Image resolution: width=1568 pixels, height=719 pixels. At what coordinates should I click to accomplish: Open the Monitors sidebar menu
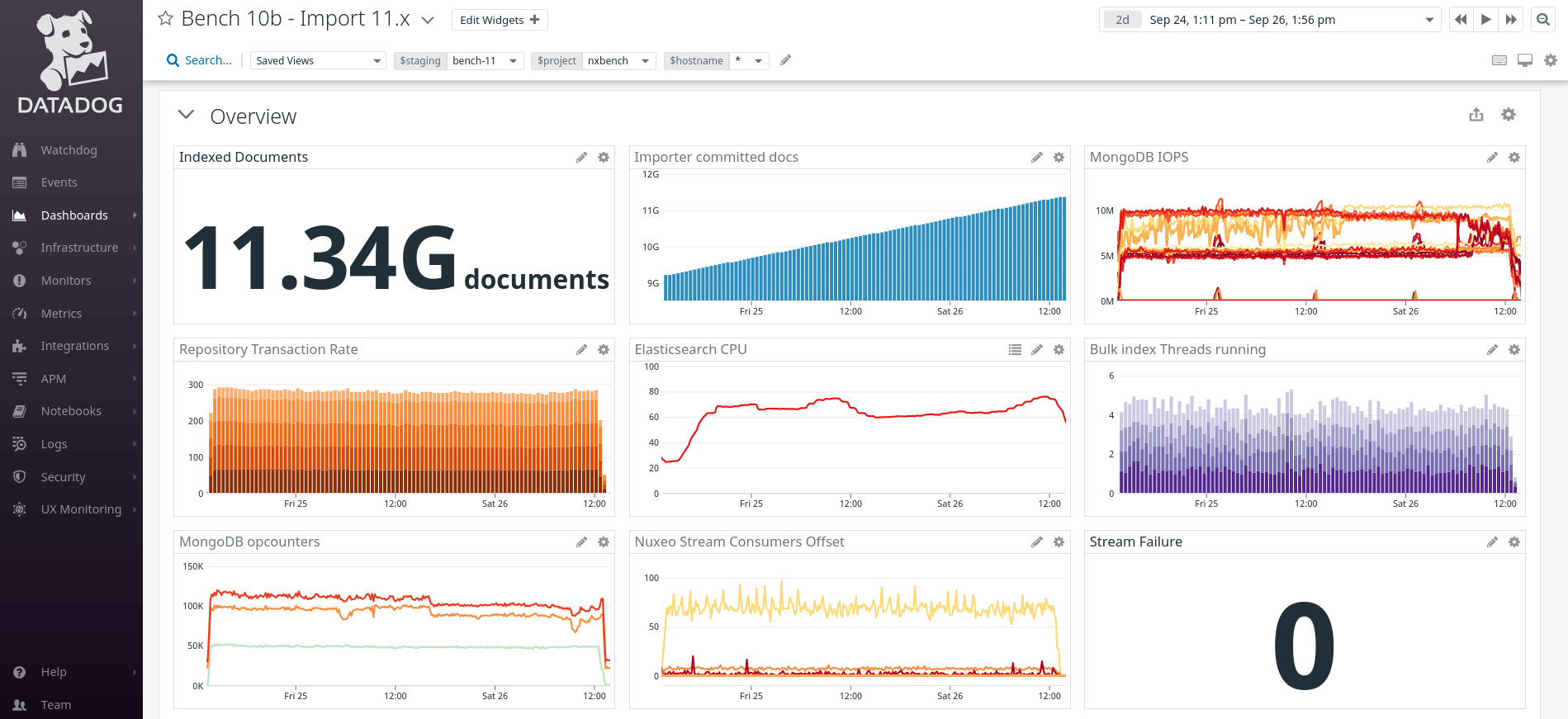[71, 281]
